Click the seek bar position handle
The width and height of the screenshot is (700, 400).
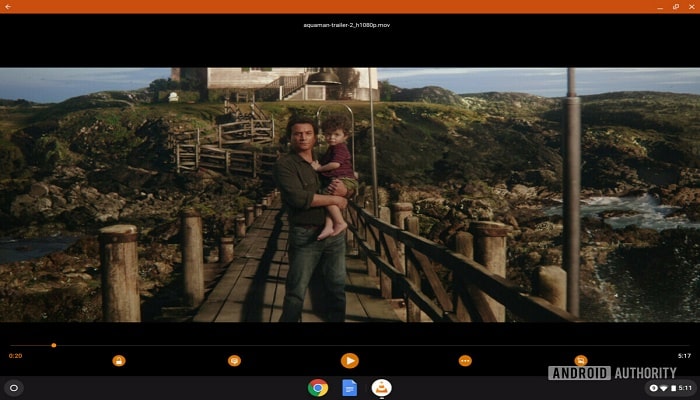pos(54,345)
